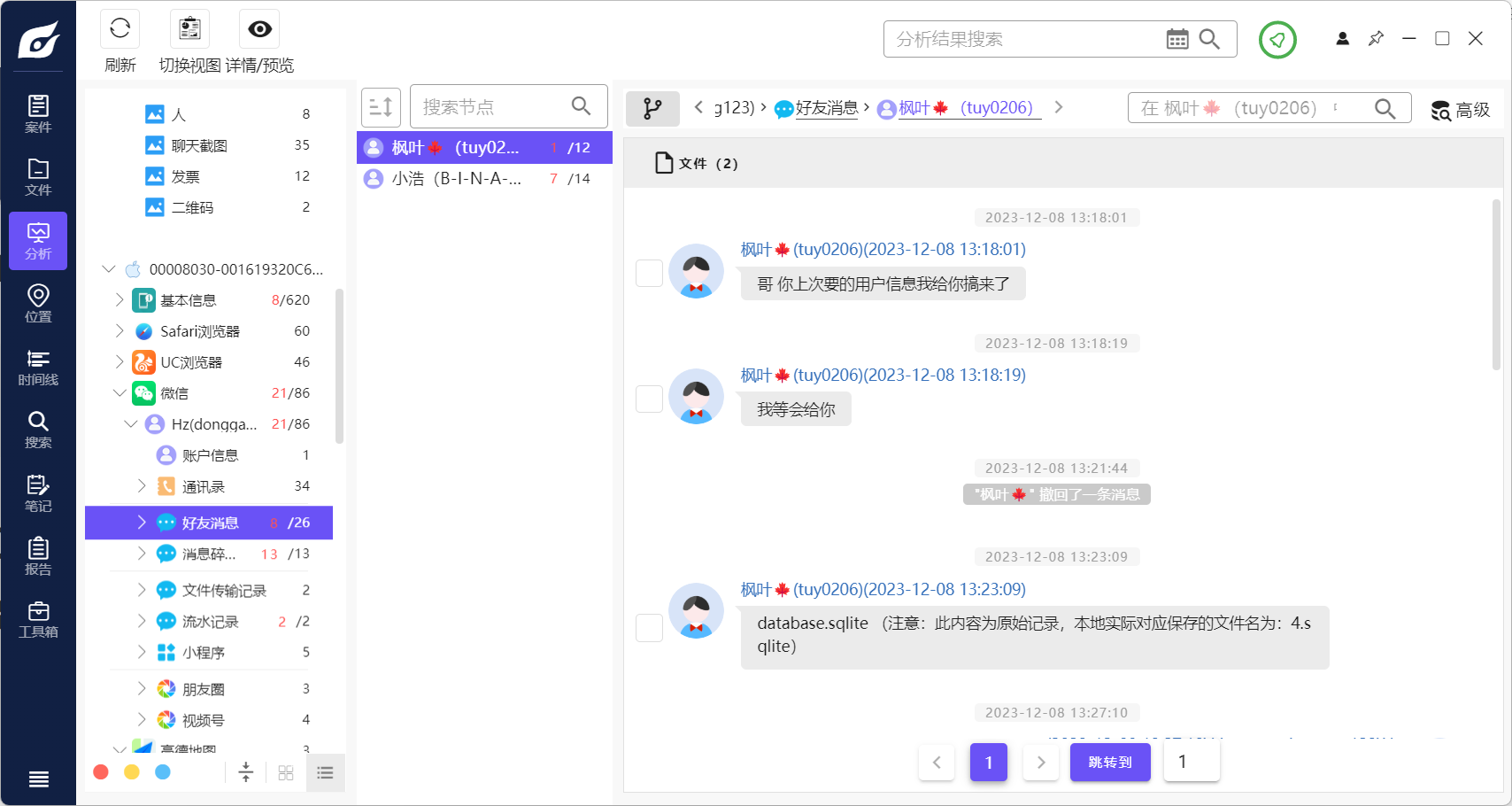This screenshot has height=806, width=1512.
Task: Click the pin window icon
Action: click(x=1376, y=39)
